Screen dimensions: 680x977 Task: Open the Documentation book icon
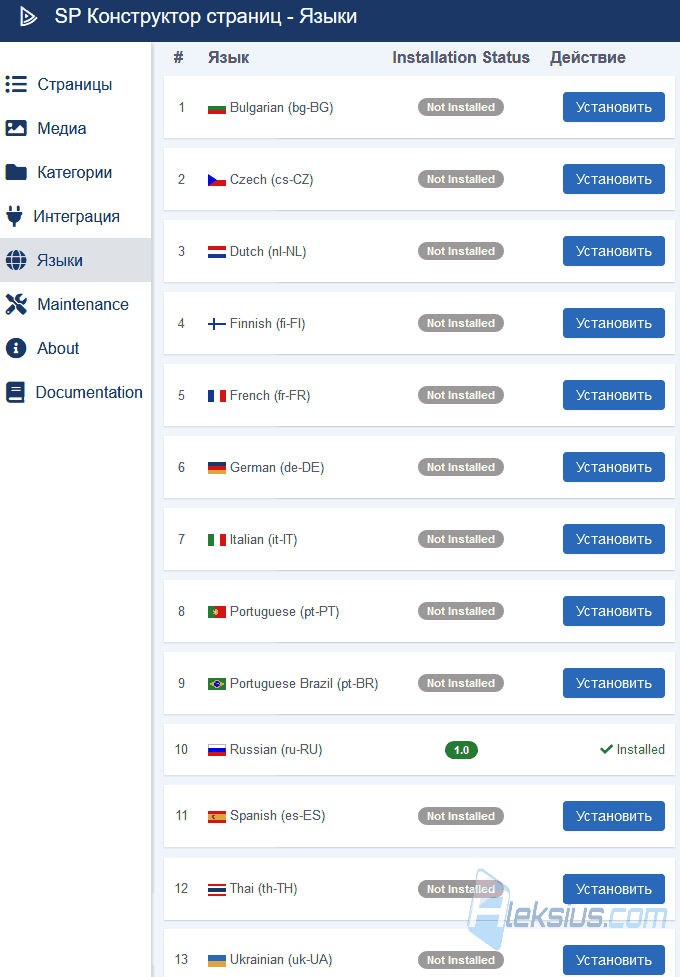click(x=15, y=392)
